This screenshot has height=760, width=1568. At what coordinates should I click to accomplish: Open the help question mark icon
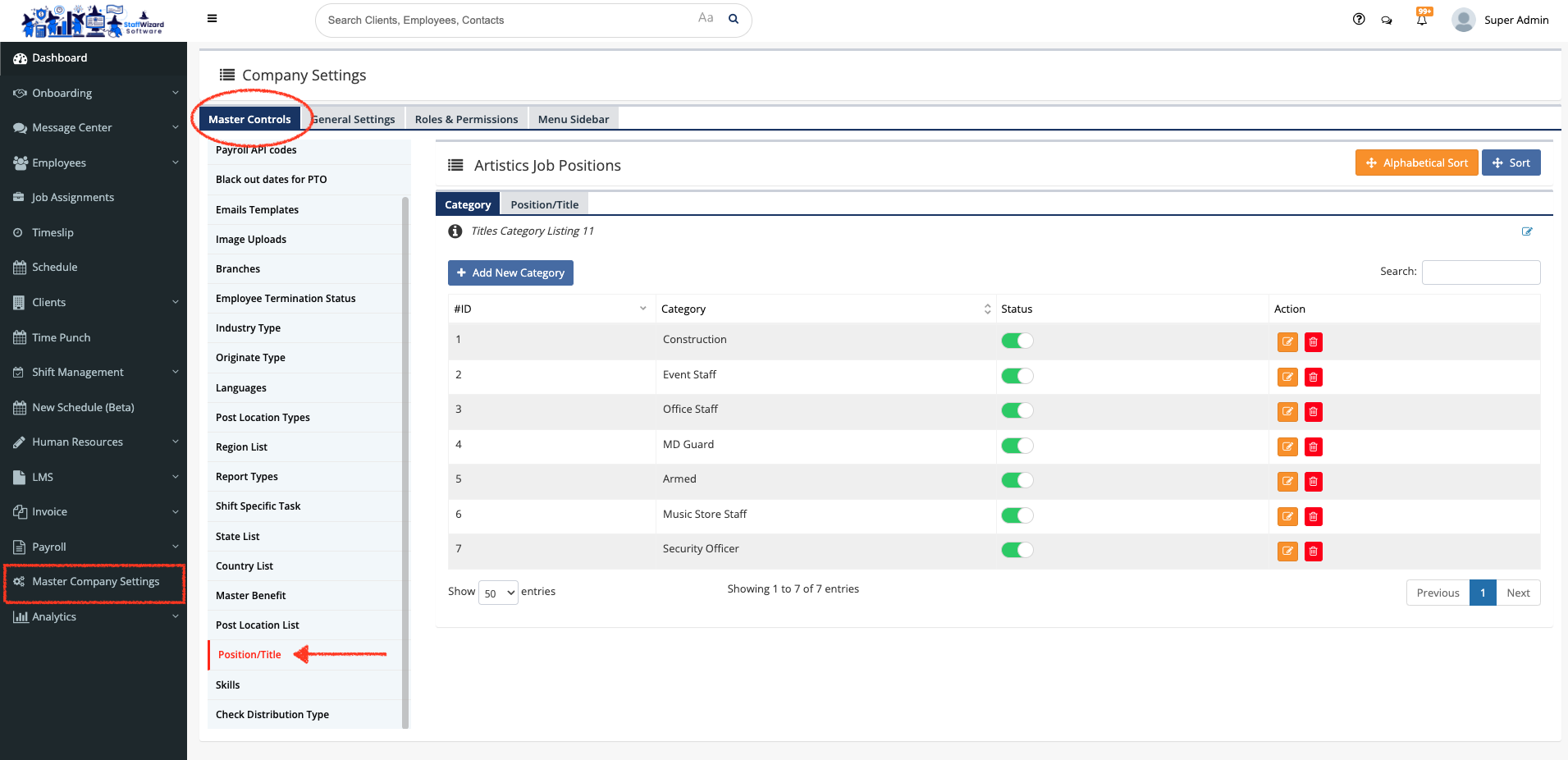(1359, 20)
